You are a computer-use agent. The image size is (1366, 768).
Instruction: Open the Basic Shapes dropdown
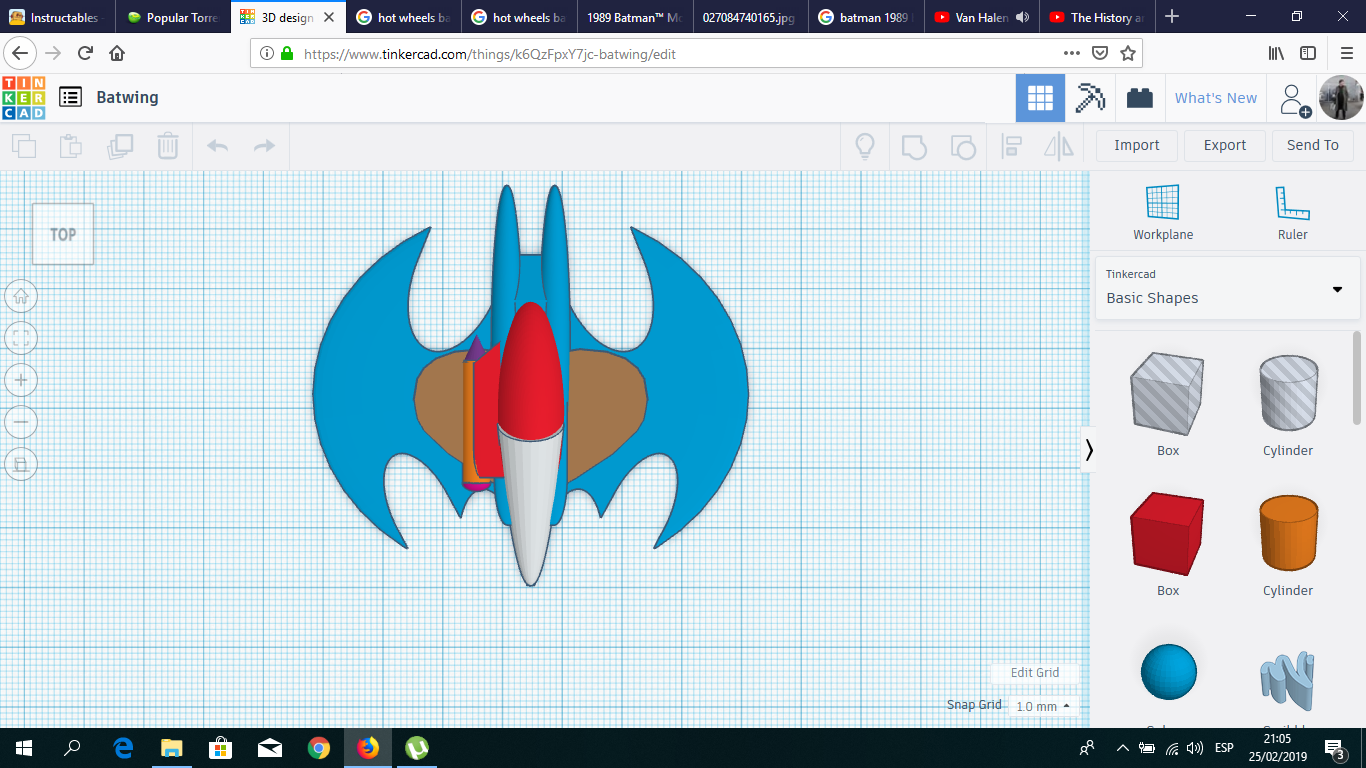tap(1227, 297)
